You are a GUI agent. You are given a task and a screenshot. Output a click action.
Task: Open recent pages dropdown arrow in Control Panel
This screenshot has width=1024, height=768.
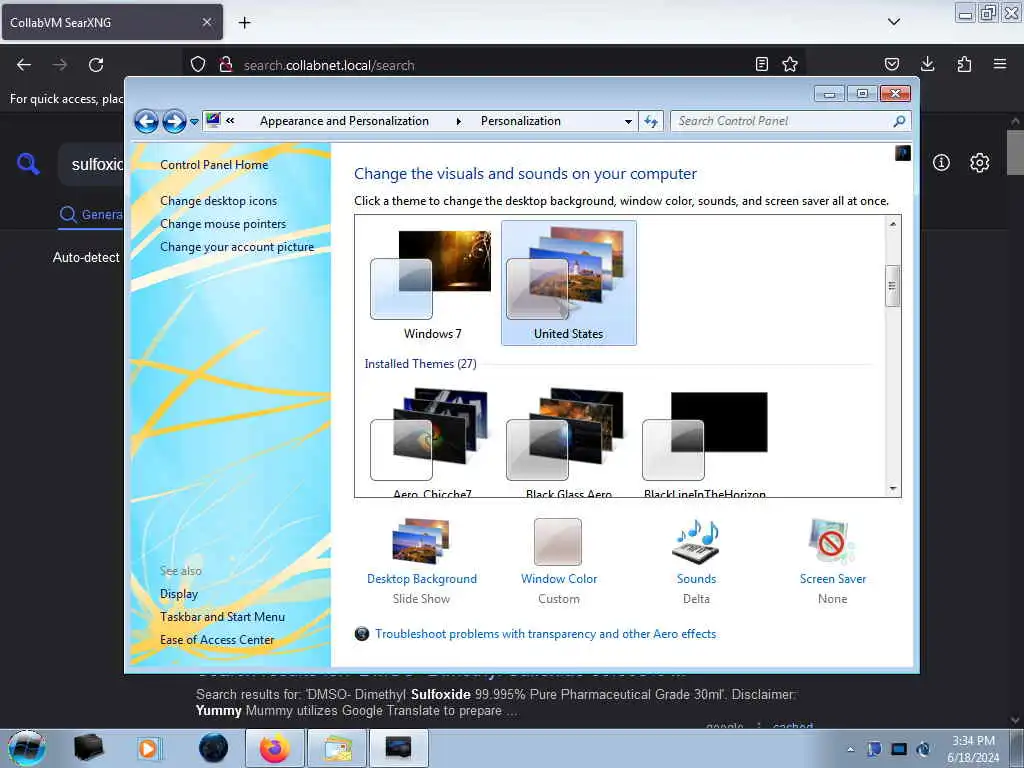coord(194,122)
